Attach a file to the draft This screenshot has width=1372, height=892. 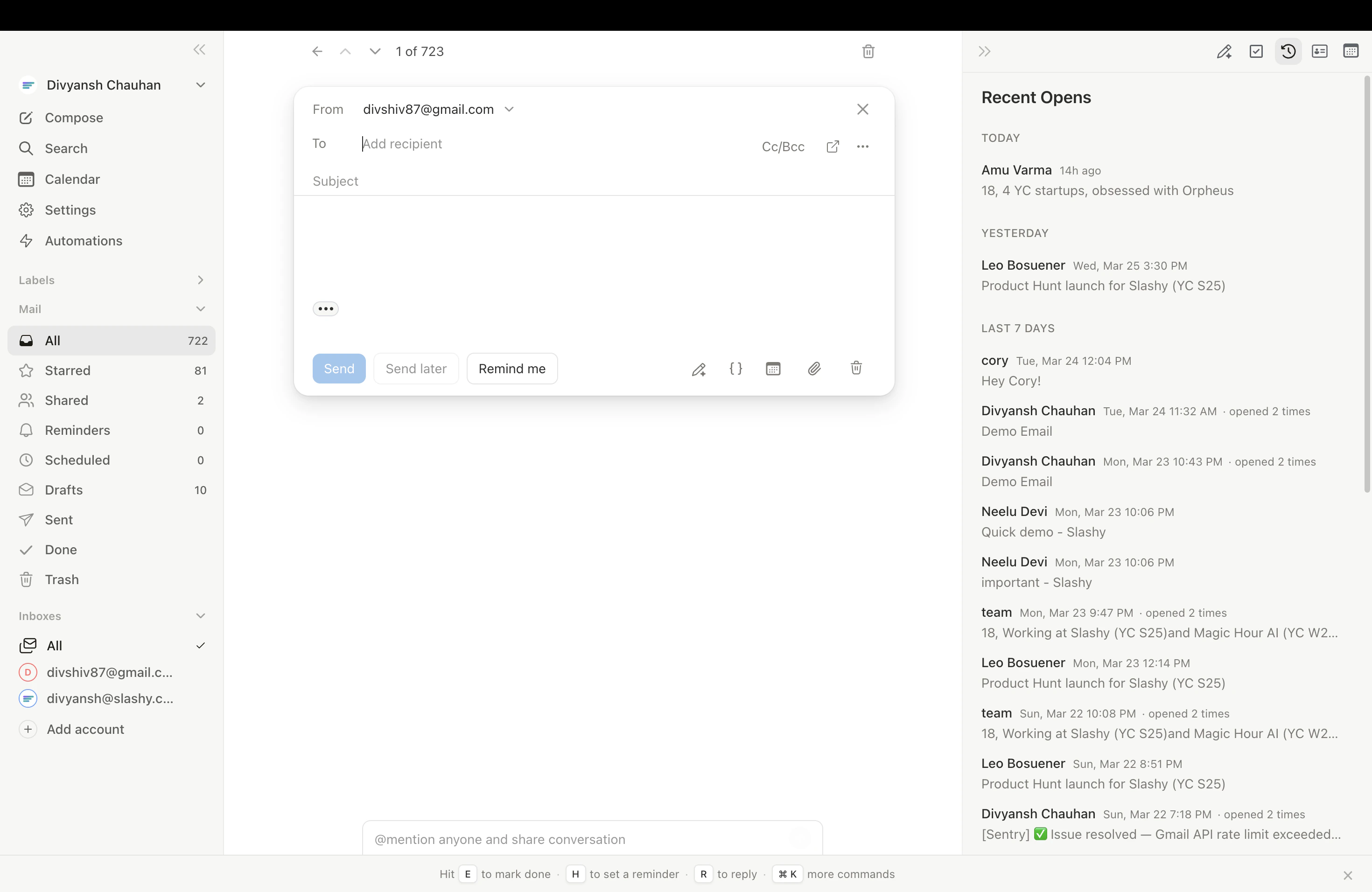(814, 369)
